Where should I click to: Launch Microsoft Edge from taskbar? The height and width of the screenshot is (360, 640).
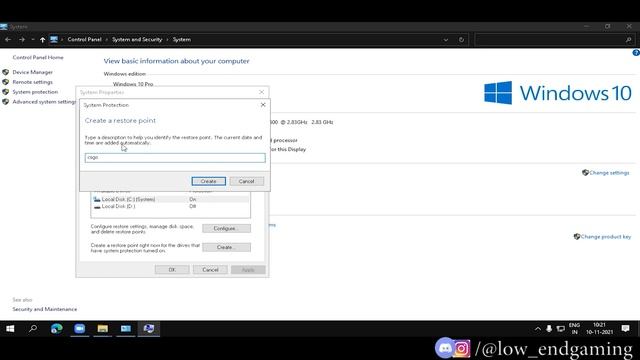pyautogui.click(x=56, y=329)
